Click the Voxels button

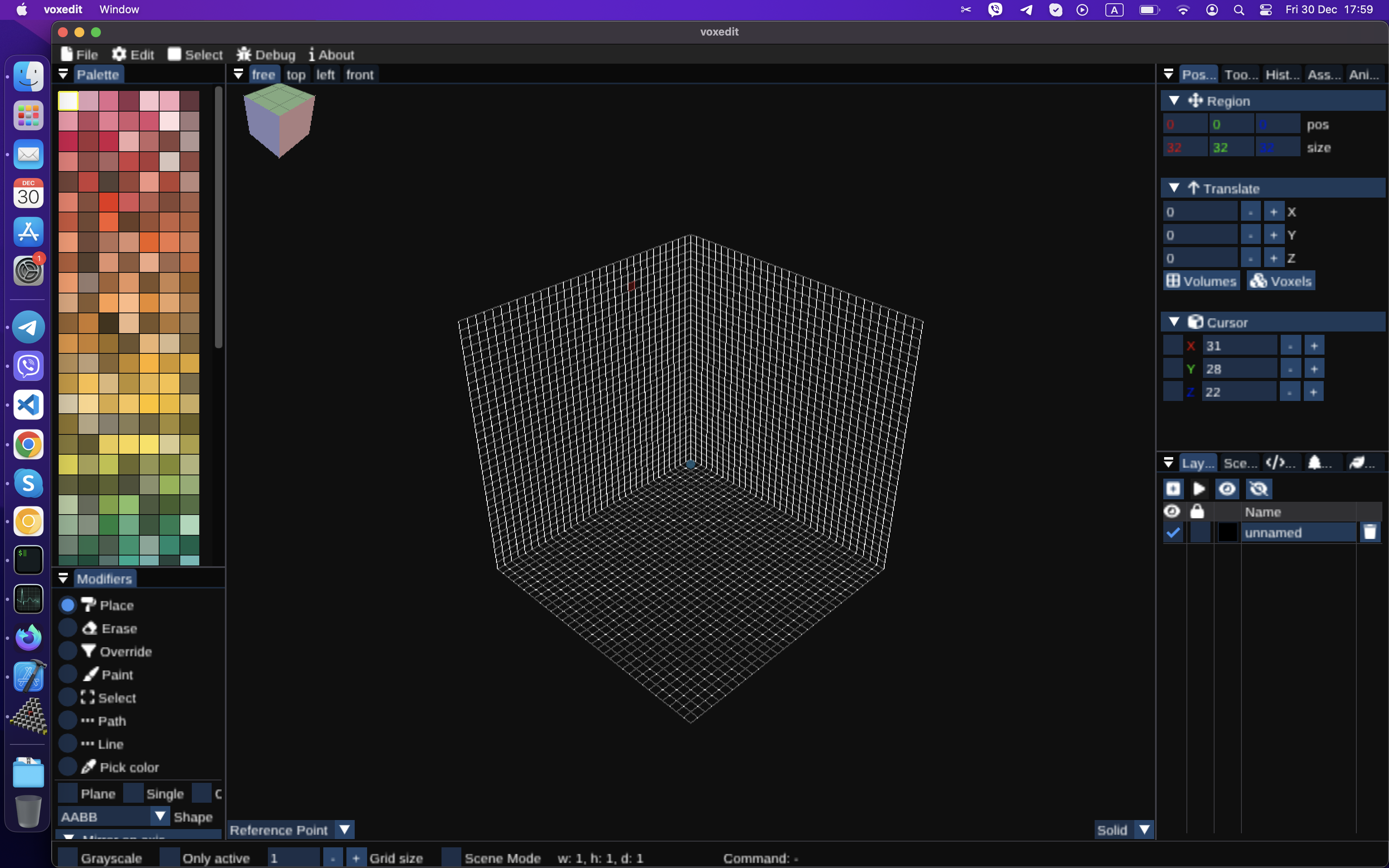1281,281
